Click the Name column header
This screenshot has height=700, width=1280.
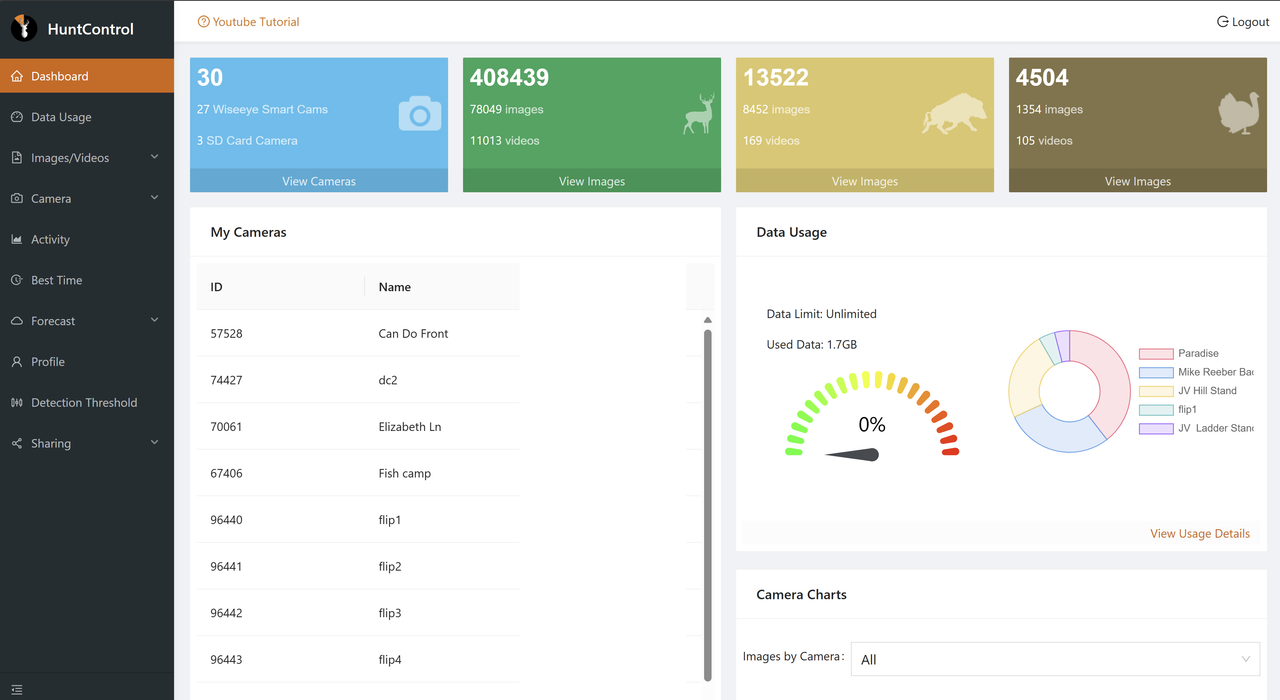tap(442, 287)
